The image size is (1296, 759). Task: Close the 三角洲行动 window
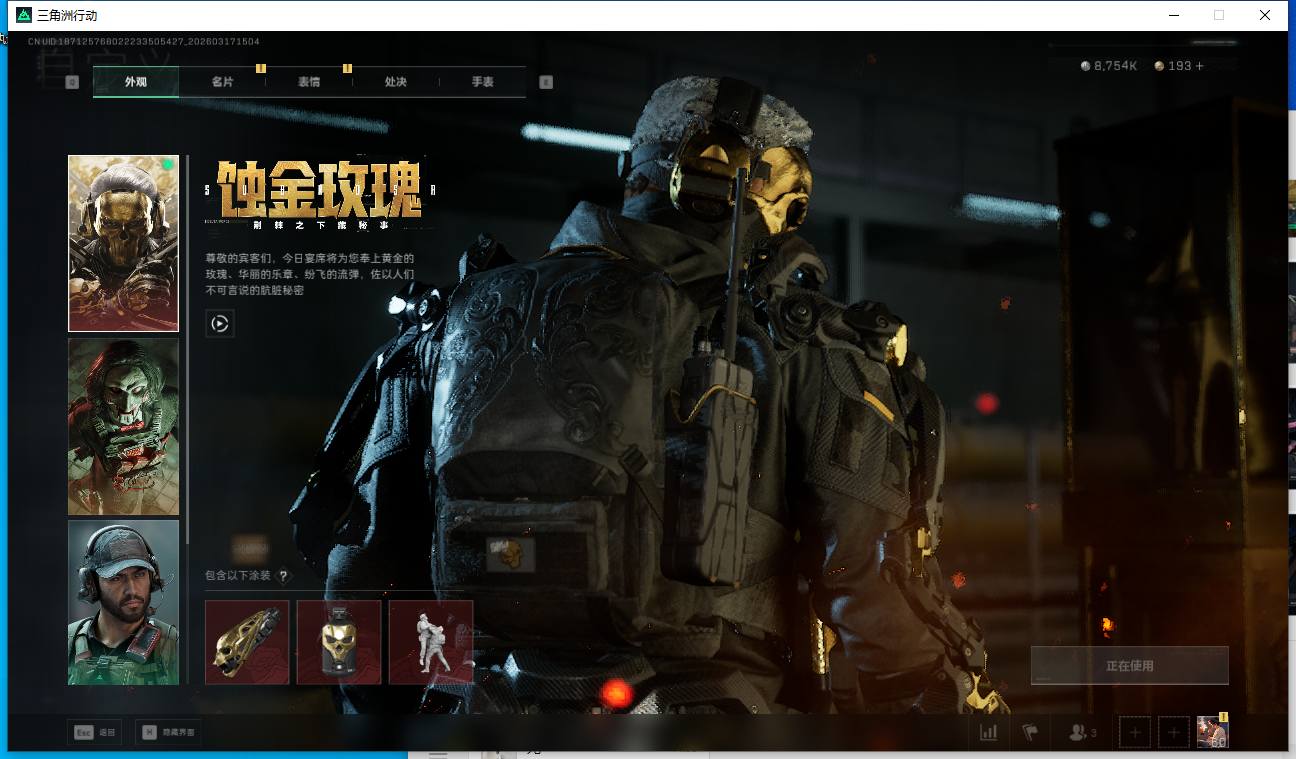click(x=1265, y=15)
